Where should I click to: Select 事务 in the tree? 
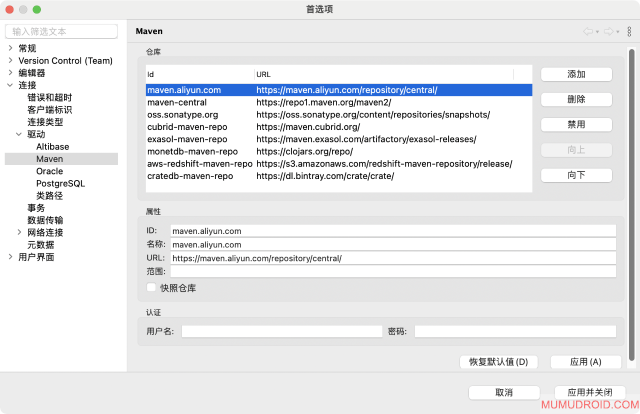pyautogui.click(x=36, y=208)
